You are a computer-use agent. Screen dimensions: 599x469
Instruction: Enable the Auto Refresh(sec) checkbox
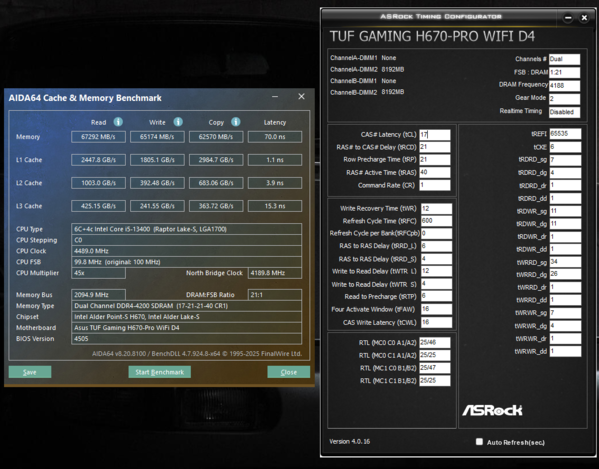click(x=479, y=442)
